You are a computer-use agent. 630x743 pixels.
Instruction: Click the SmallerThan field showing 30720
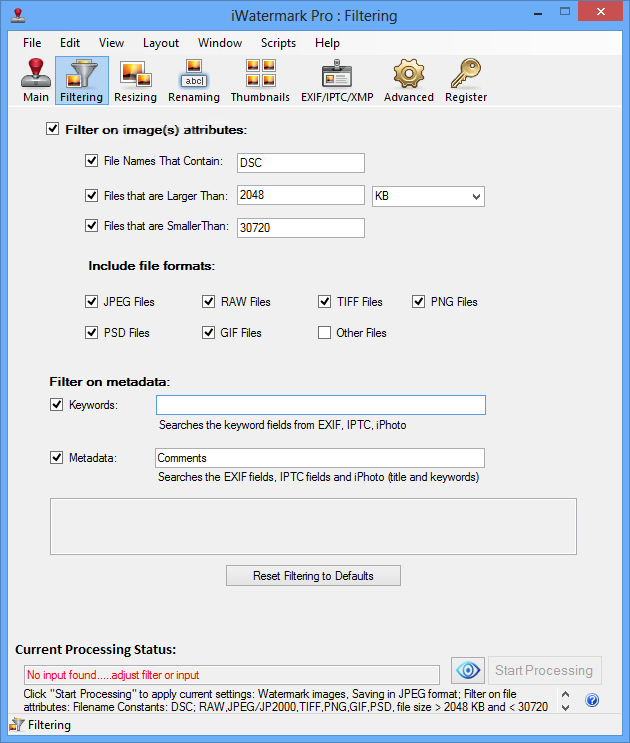coord(301,227)
